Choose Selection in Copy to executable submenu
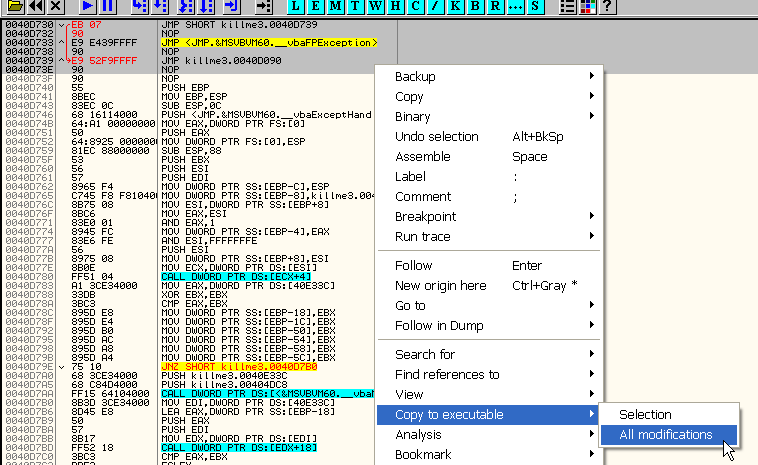This screenshot has height=465, width=758. tap(645, 414)
